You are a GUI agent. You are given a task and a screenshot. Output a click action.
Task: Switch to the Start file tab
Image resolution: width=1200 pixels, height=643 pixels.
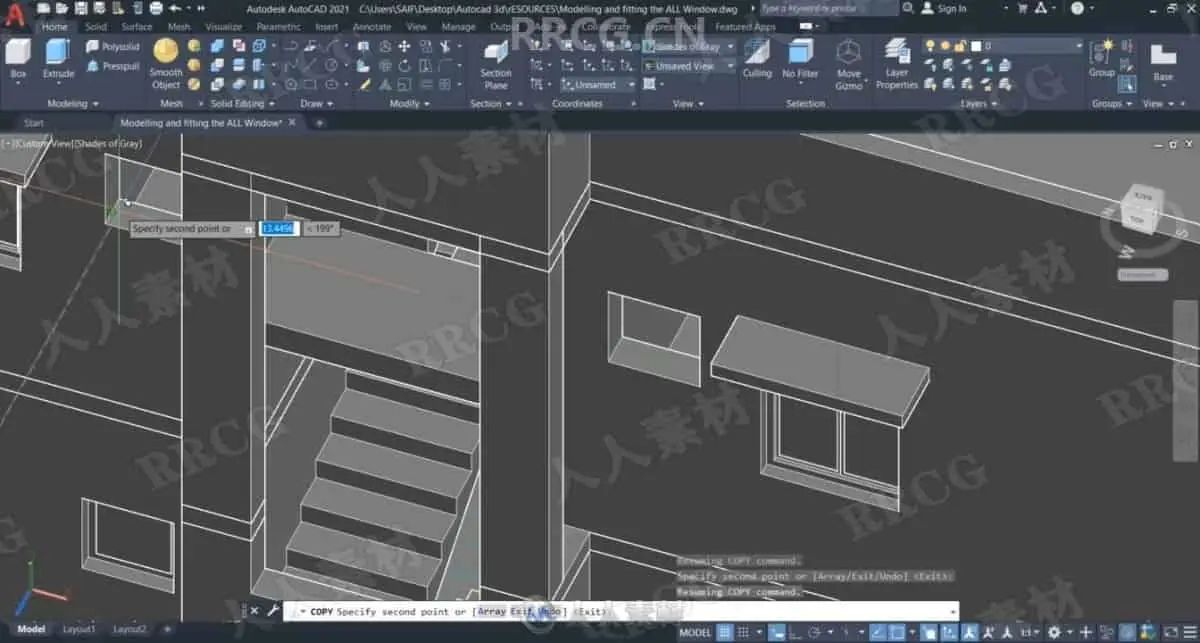[34, 123]
